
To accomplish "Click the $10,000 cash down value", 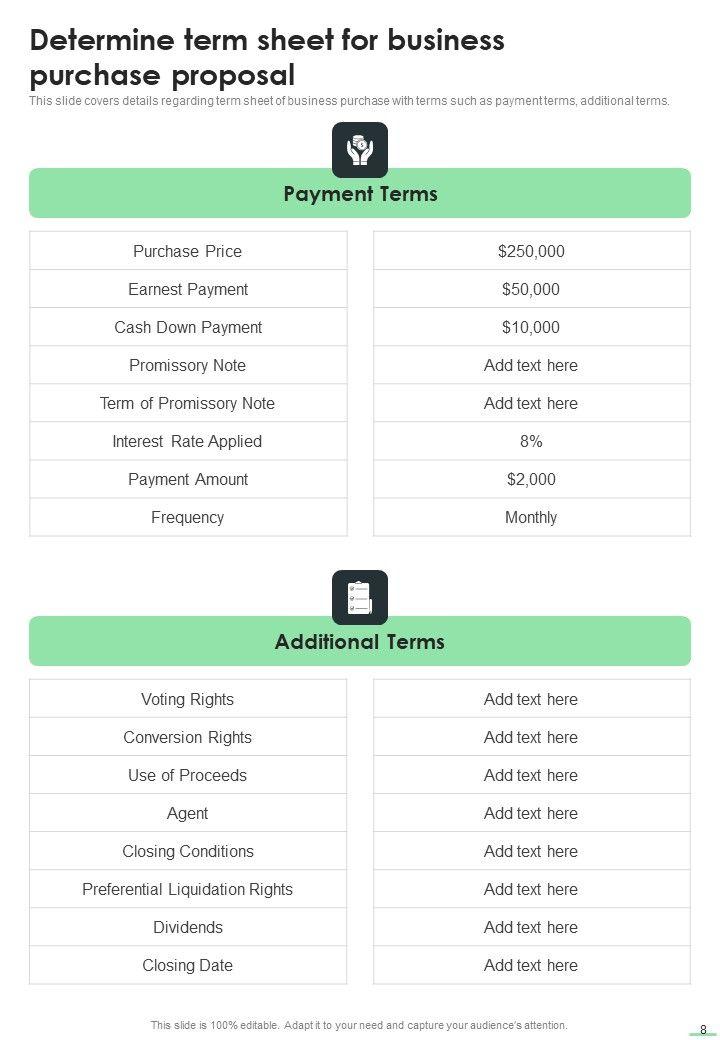I will click(531, 327).
